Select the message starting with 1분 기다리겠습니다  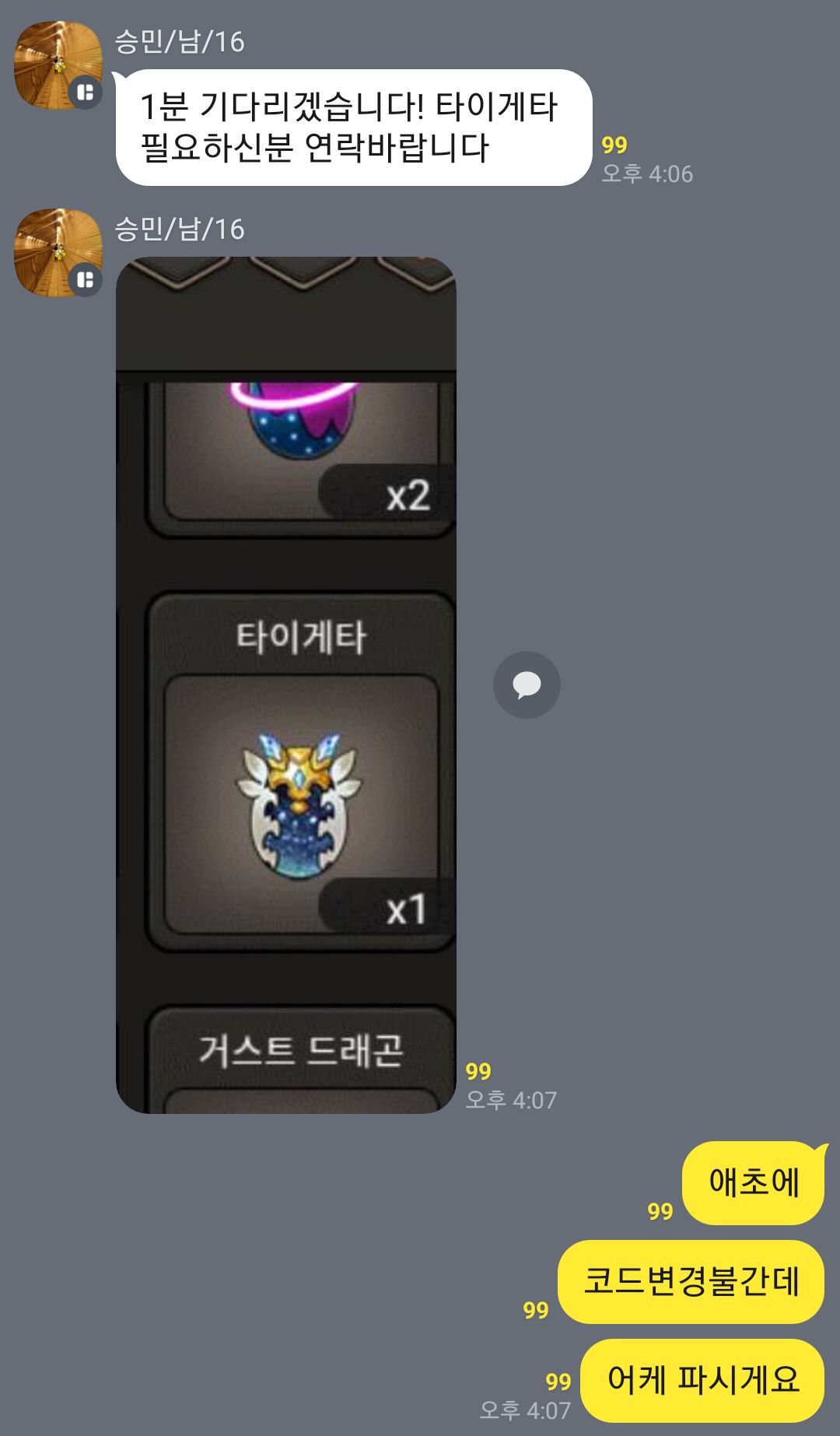click(354, 128)
